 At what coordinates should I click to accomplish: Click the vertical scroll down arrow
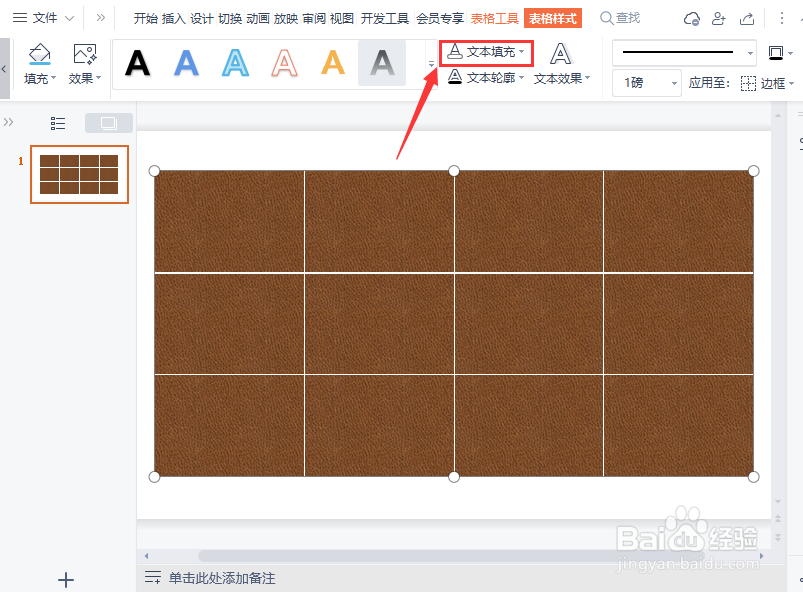click(x=778, y=501)
